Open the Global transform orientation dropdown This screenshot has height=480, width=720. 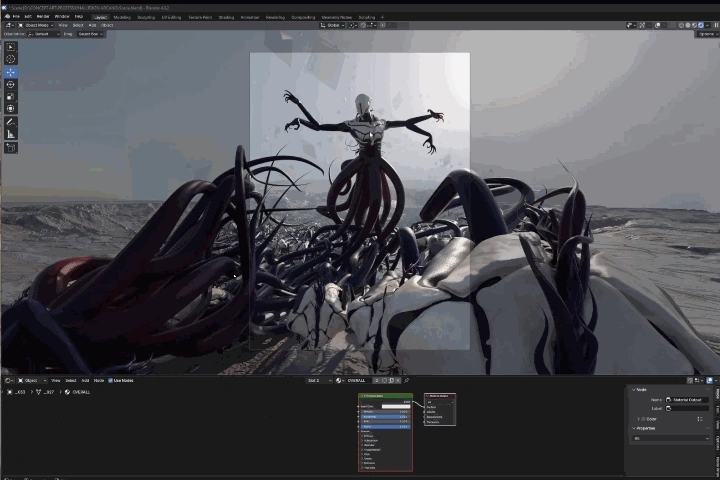point(332,25)
